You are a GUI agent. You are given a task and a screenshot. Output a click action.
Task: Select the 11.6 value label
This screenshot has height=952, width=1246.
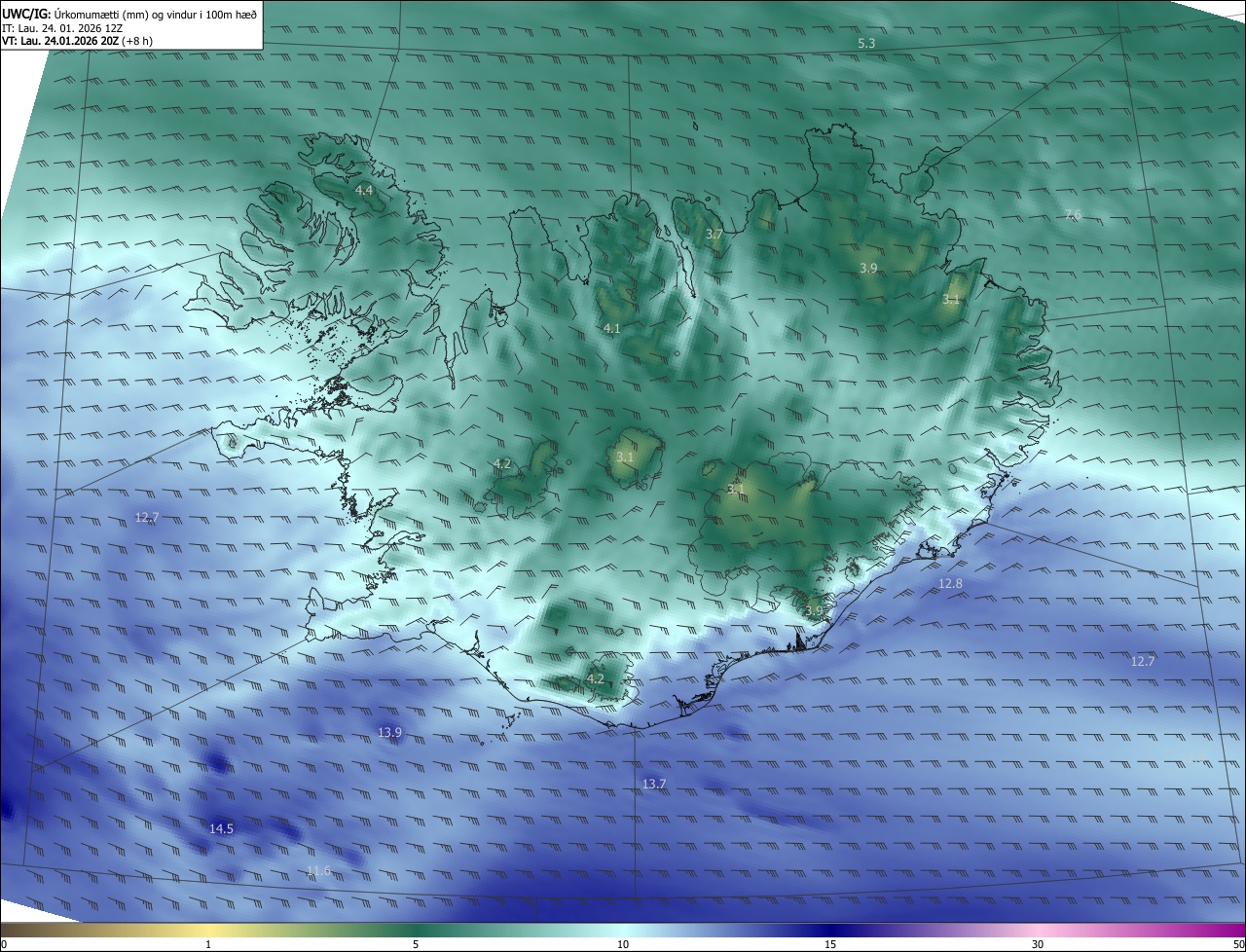(318, 871)
